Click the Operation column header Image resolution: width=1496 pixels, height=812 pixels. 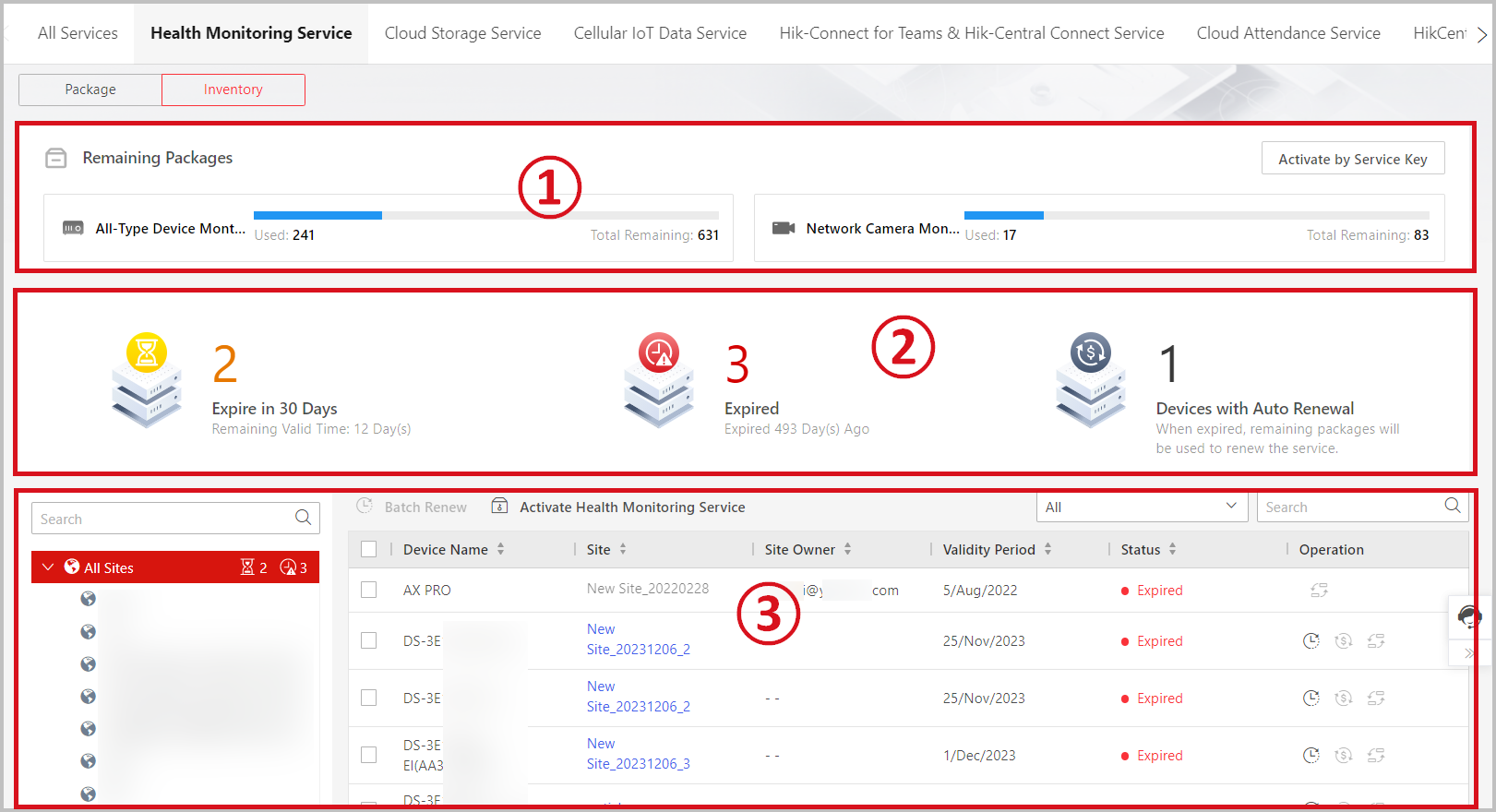(x=1331, y=549)
